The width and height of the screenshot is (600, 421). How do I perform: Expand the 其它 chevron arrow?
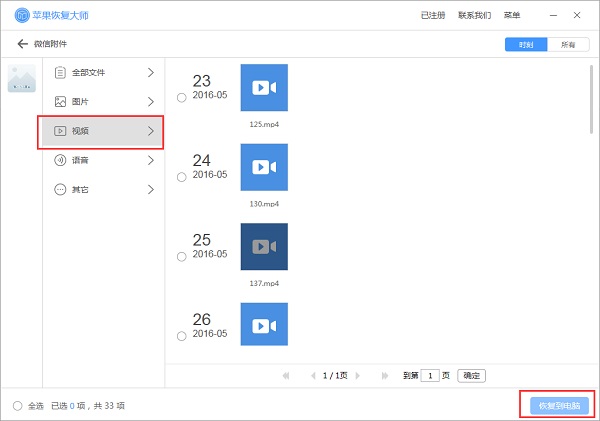(151, 189)
